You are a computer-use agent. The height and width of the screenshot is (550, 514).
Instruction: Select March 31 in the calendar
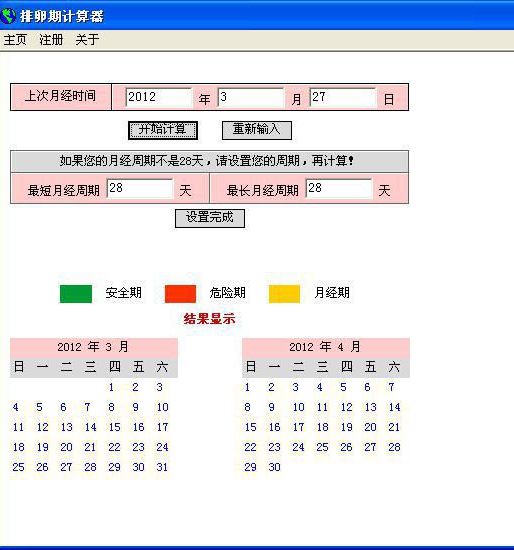click(162, 467)
